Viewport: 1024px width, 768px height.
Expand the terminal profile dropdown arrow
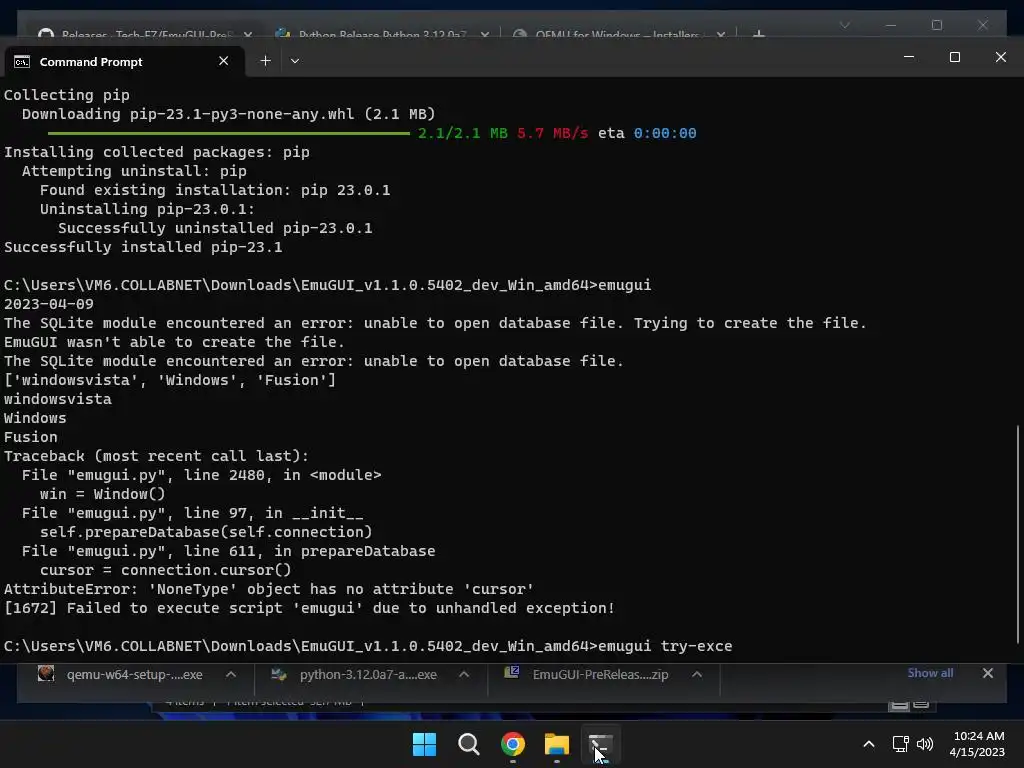coord(295,61)
